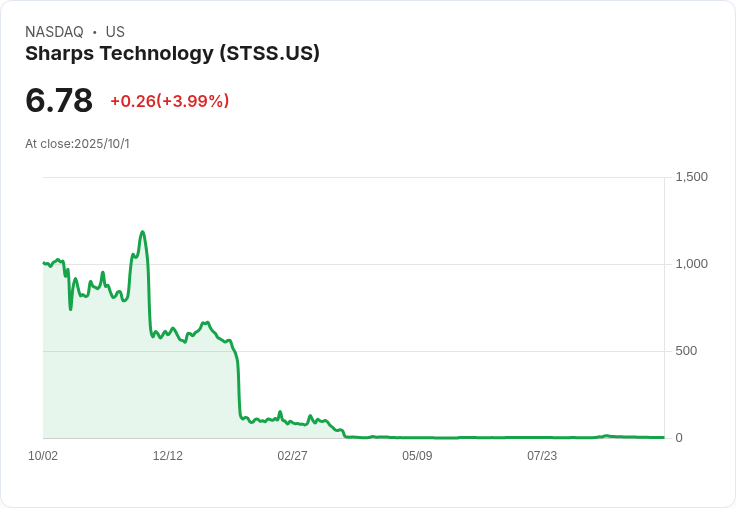Select the 10/02 date on x-axis

(x=43, y=456)
